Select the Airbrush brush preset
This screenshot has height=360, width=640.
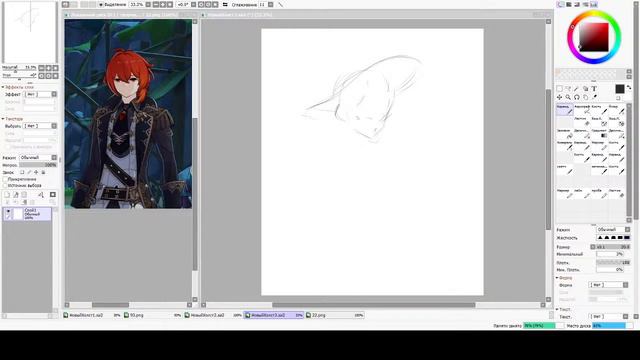(582, 109)
